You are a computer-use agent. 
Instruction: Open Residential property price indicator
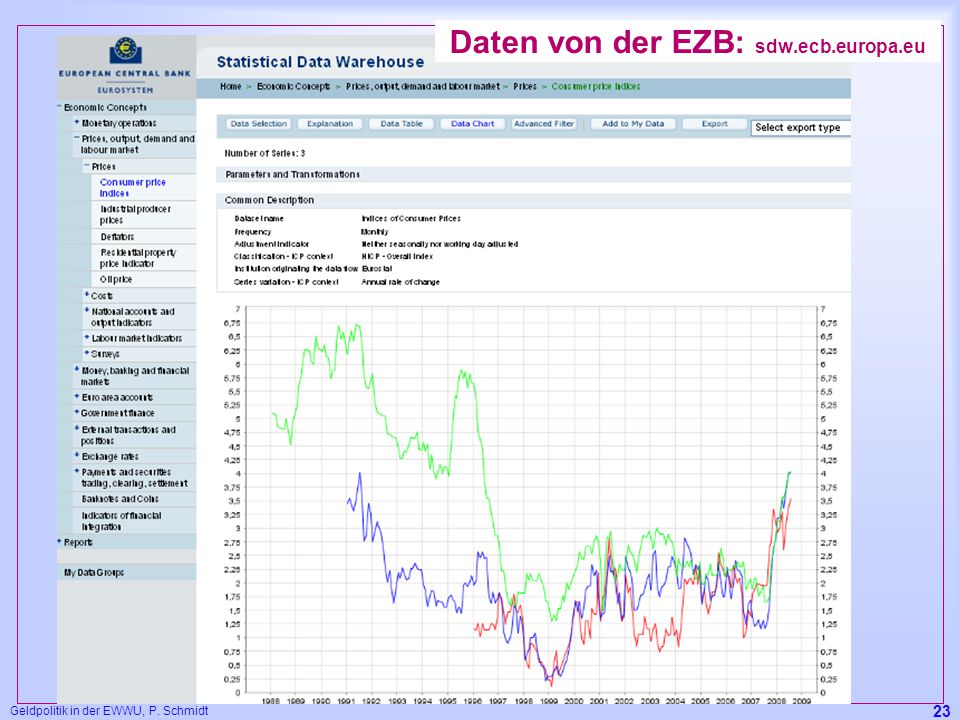click(x=138, y=258)
